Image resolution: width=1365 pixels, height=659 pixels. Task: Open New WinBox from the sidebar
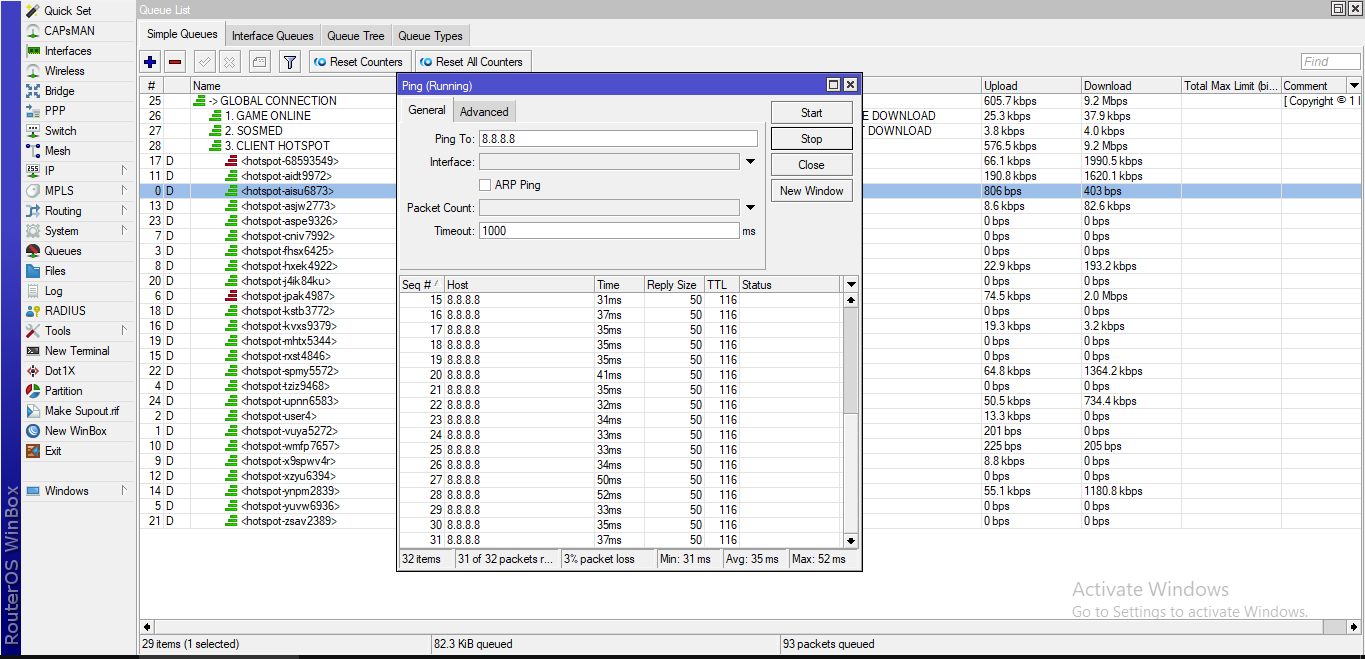[75, 431]
